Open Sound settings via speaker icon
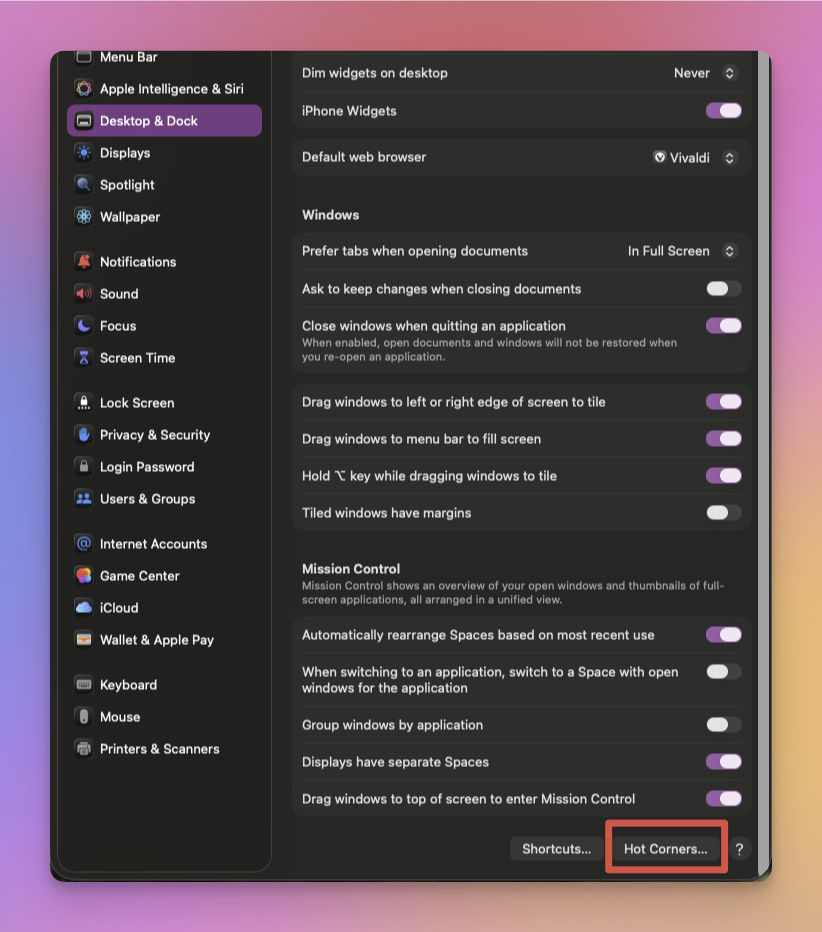 [x=84, y=294]
